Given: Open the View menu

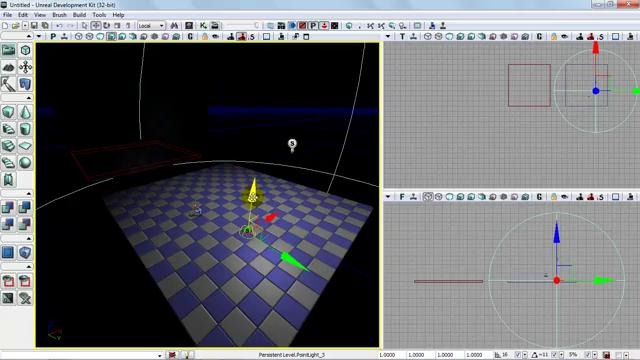Looking at the screenshot, I should [40, 15].
